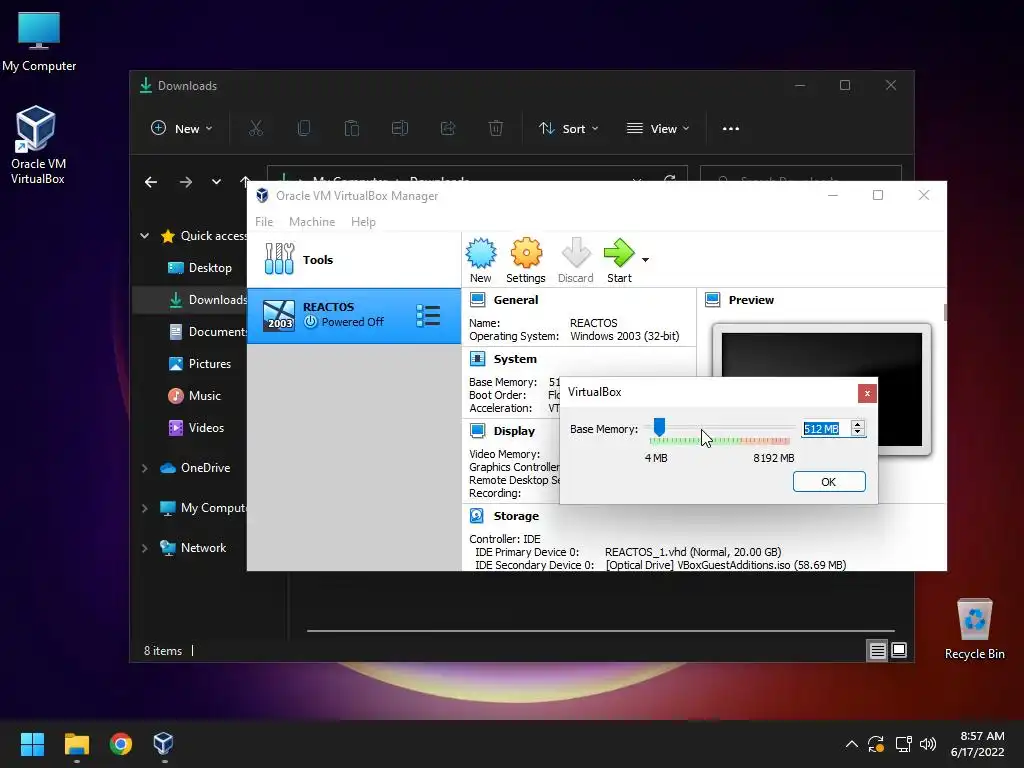Click the Delete trash icon in Explorer
This screenshot has height=768, width=1024.
pos(496,129)
